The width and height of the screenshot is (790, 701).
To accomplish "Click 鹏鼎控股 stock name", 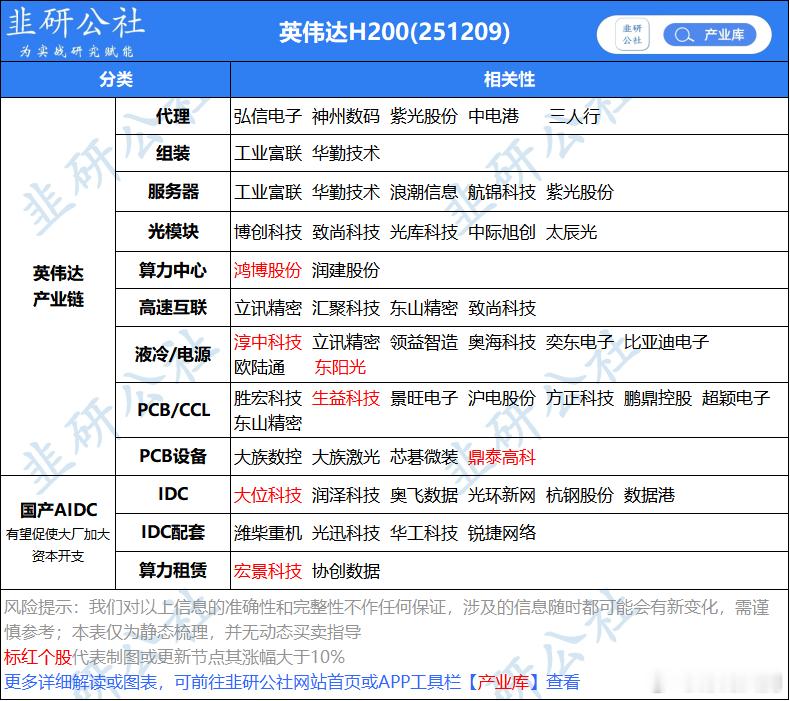I will pyautogui.click(x=658, y=398).
